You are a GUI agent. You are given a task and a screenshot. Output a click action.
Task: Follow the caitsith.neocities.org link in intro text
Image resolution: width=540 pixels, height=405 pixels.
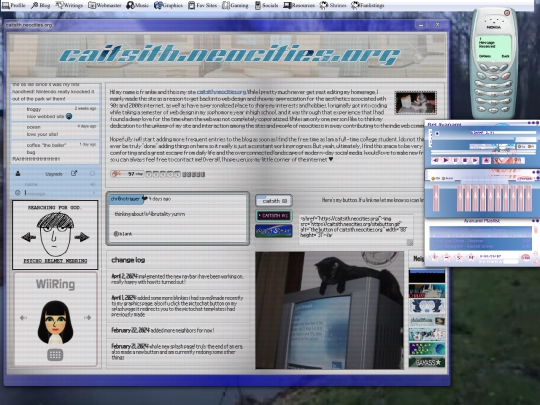221,92
